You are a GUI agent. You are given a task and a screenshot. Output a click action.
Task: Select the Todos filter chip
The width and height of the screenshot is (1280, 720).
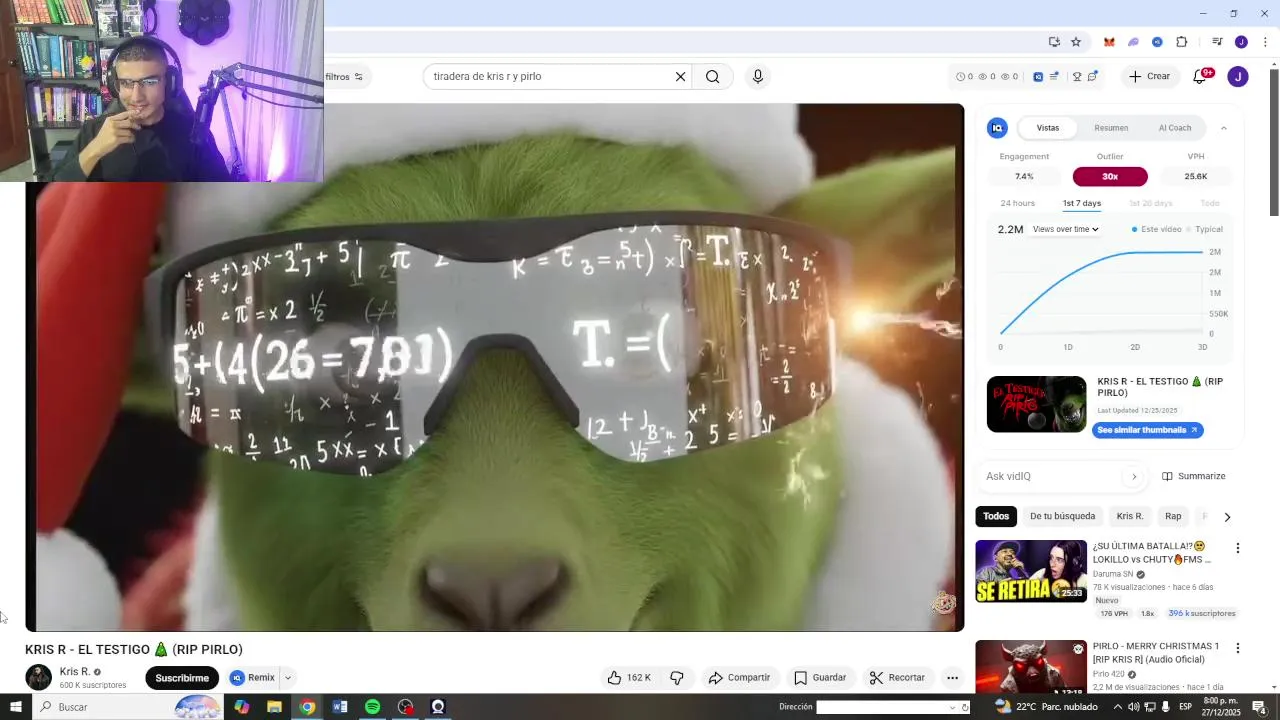point(996,516)
